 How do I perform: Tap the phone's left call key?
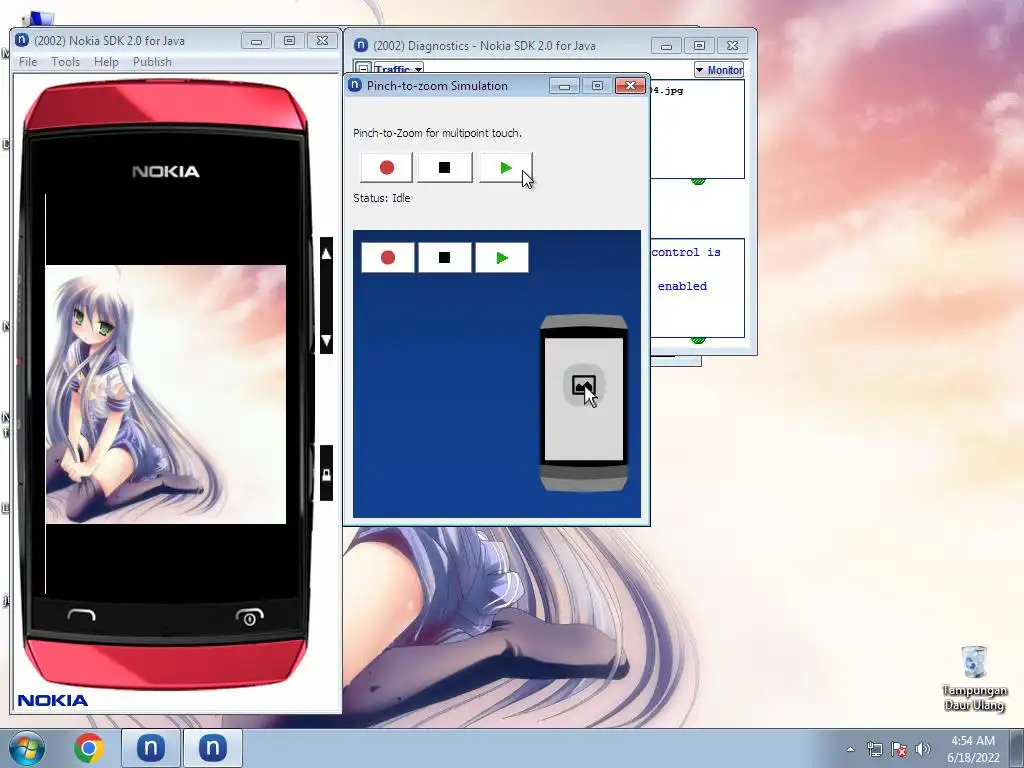pos(82,615)
